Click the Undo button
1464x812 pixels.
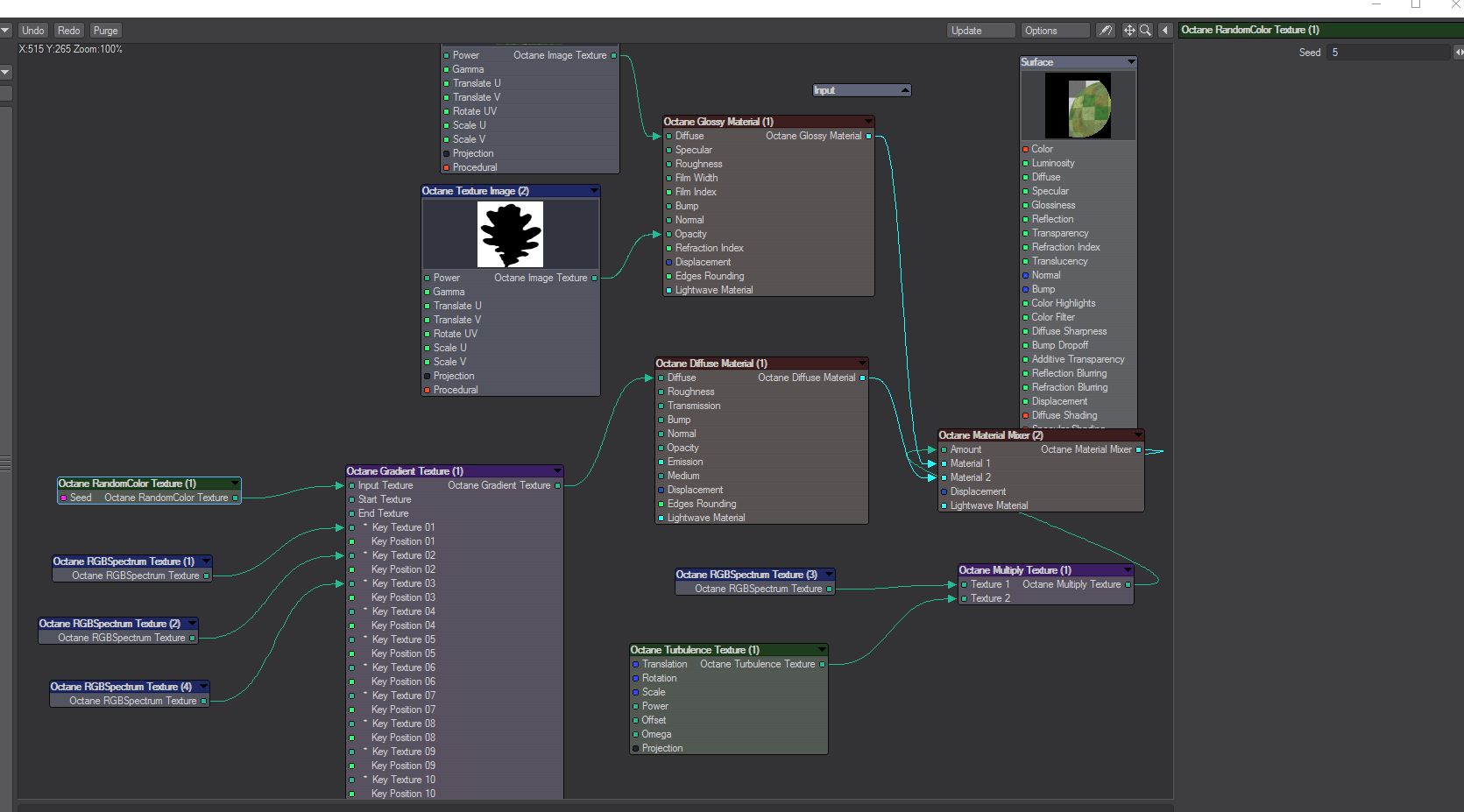tap(33, 31)
